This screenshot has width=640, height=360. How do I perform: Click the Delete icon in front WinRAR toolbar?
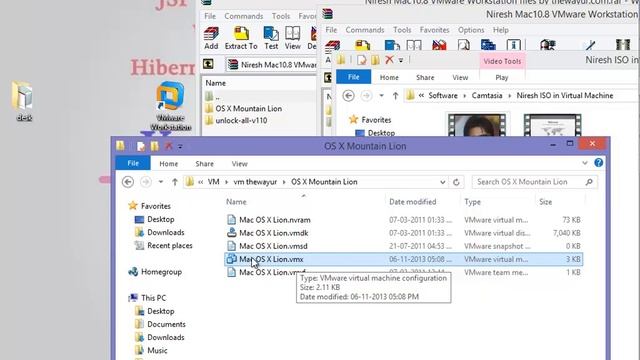click(x=439, y=45)
